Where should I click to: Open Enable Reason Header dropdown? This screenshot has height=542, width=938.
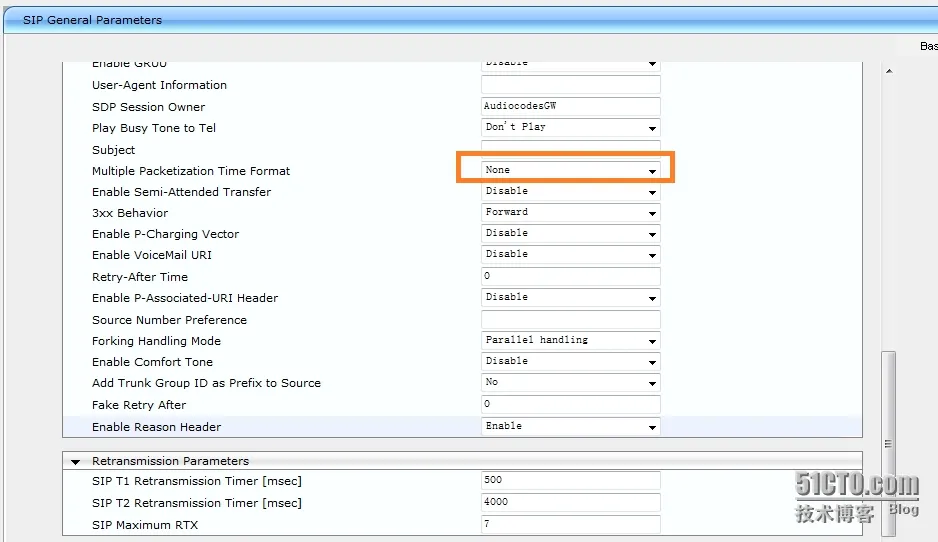(x=570, y=427)
